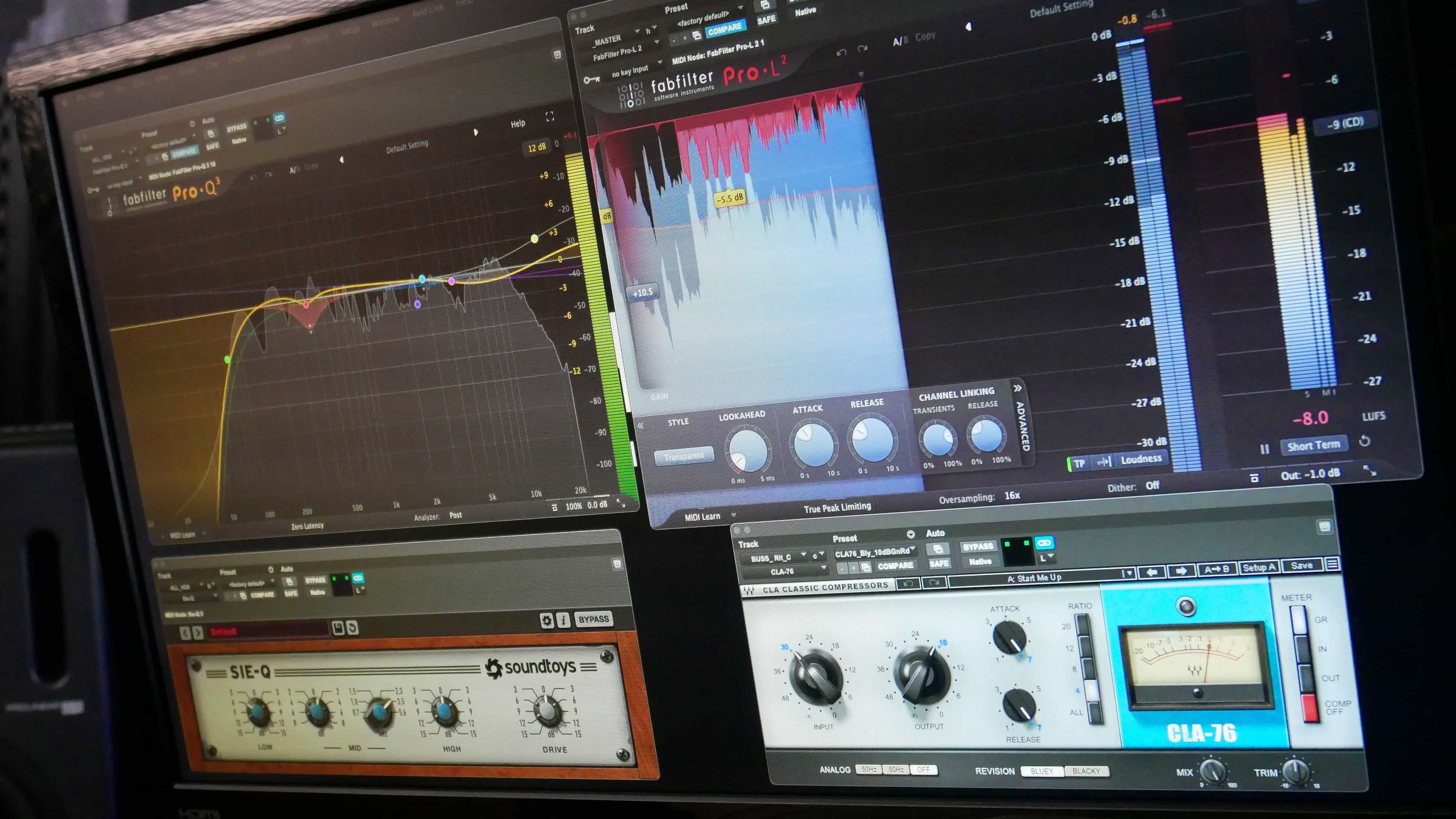Click the SIE-Q info icon
The width and height of the screenshot is (1456, 819).
[563, 620]
